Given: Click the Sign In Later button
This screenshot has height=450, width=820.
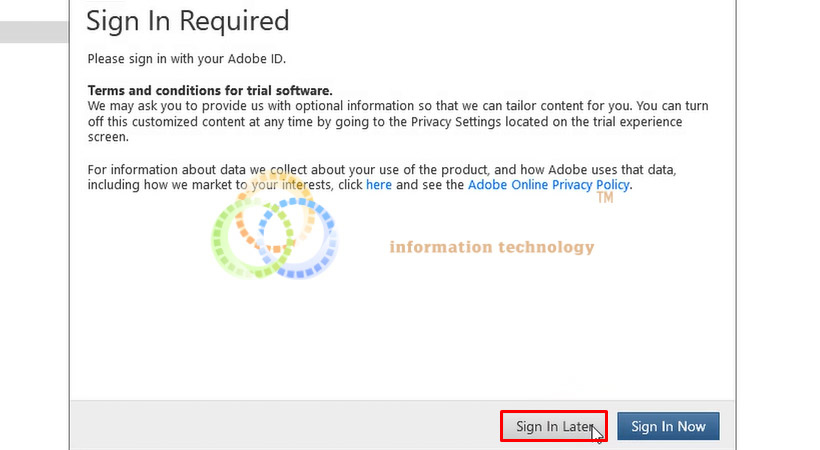Looking at the screenshot, I should coord(554,426).
